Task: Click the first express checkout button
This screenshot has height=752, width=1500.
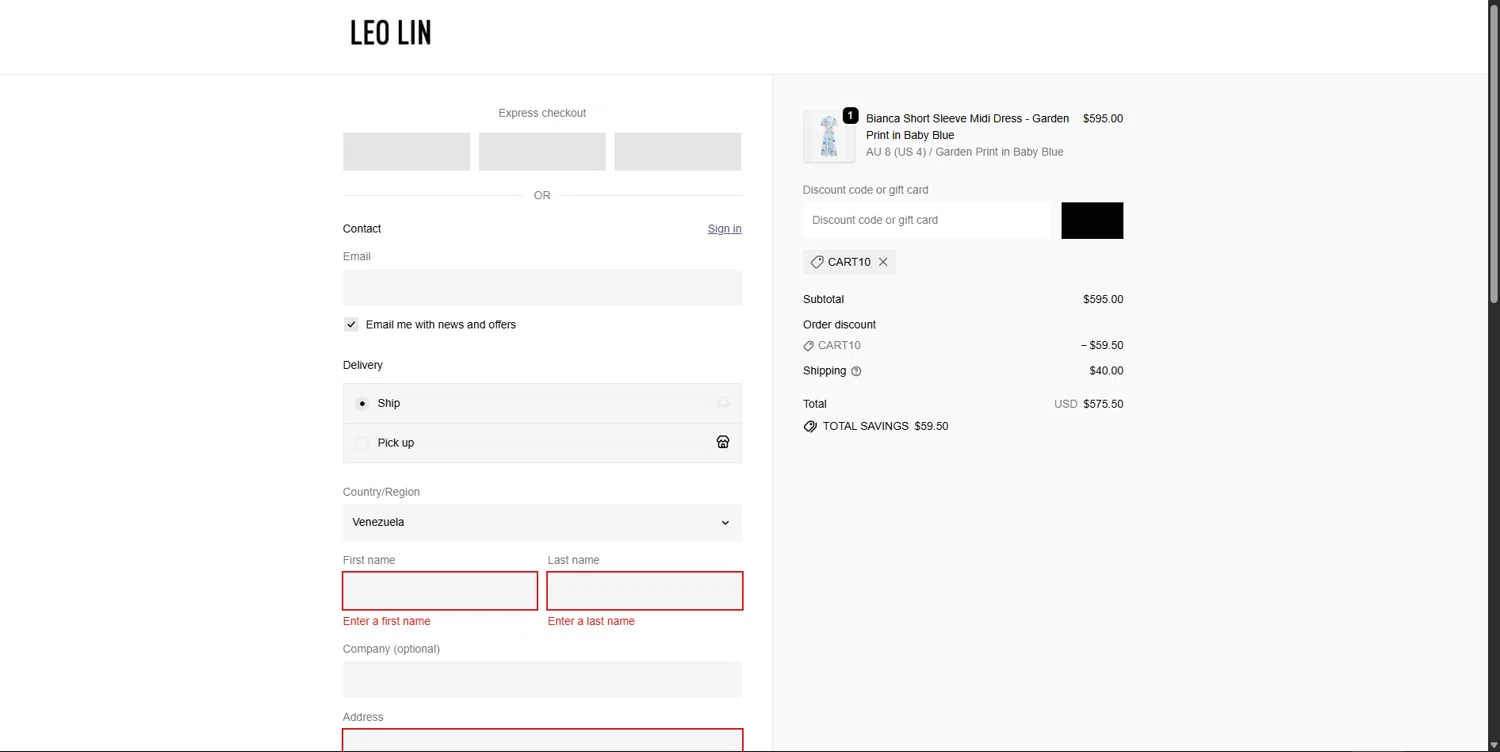Action: [406, 152]
